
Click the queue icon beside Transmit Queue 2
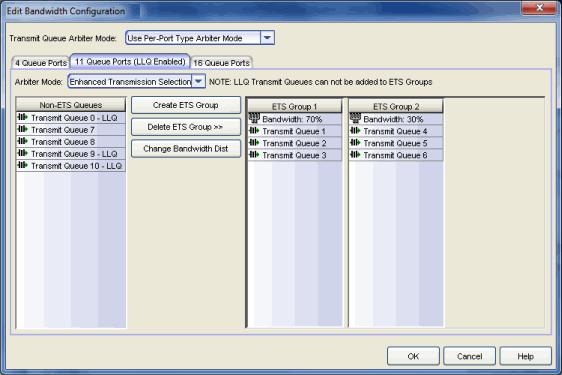click(x=254, y=143)
